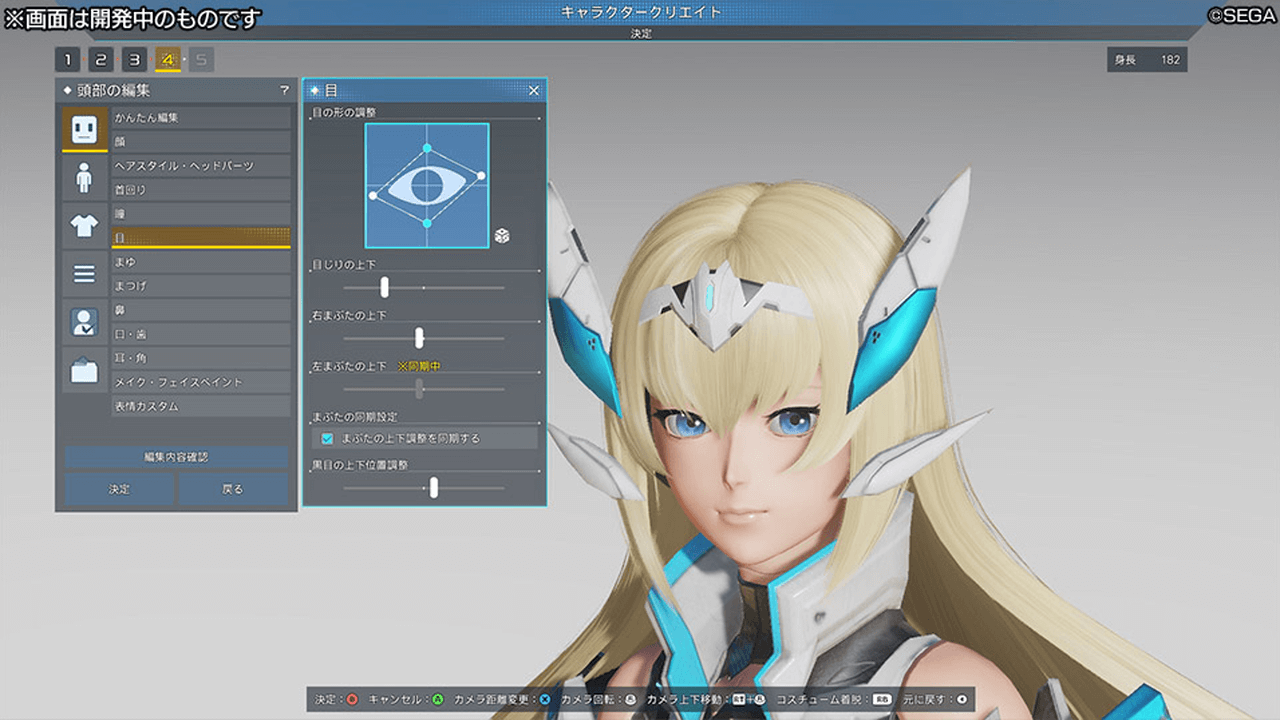Image resolution: width=1280 pixels, height=720 pixels.
Task: Switch to step 1 tab
Action: [67, 59]
